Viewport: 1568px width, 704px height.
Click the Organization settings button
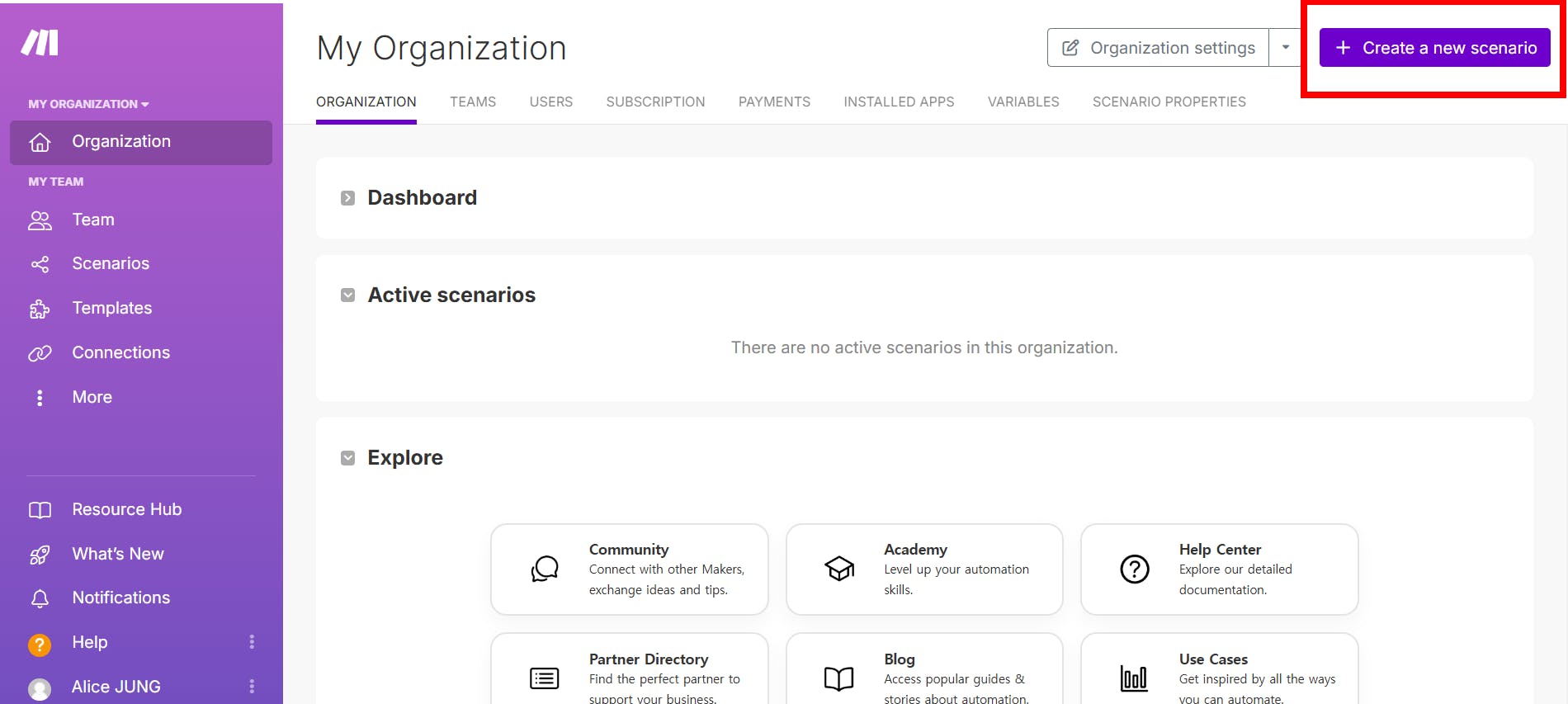[x=1158, y=48]
